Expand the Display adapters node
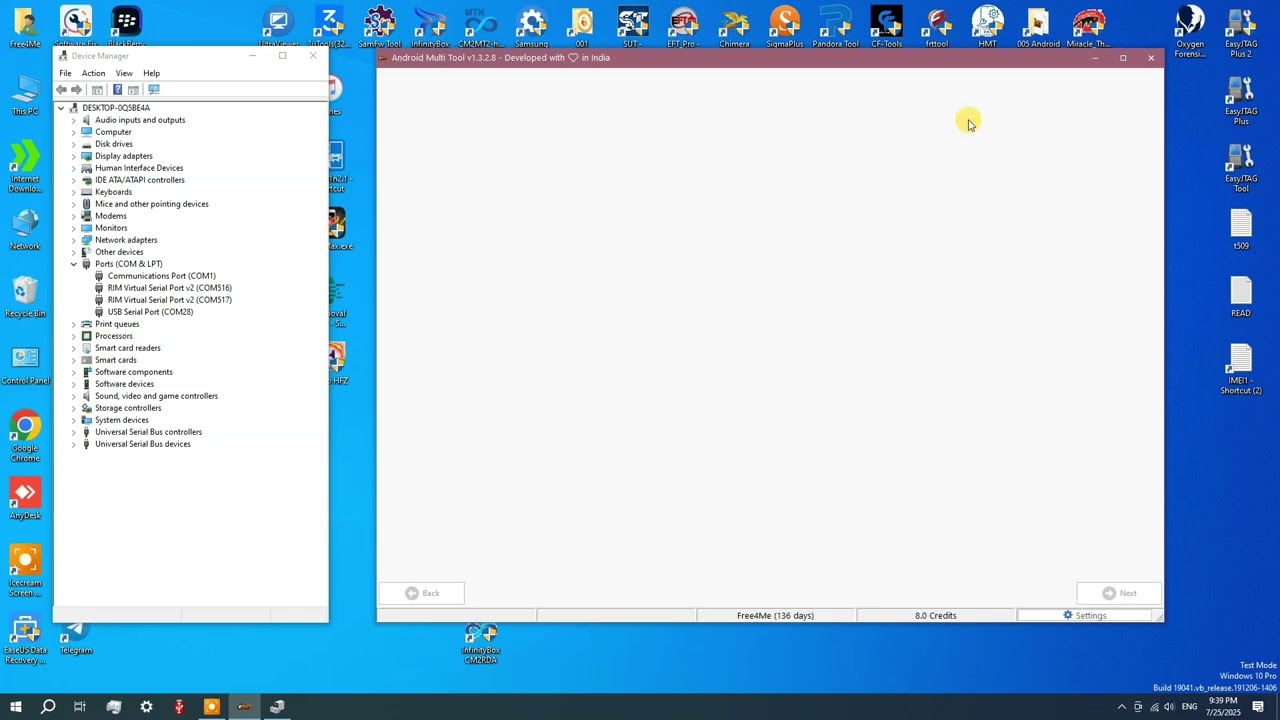The height and width of the screenshot is (720, 1280). (x=73, y=156)
